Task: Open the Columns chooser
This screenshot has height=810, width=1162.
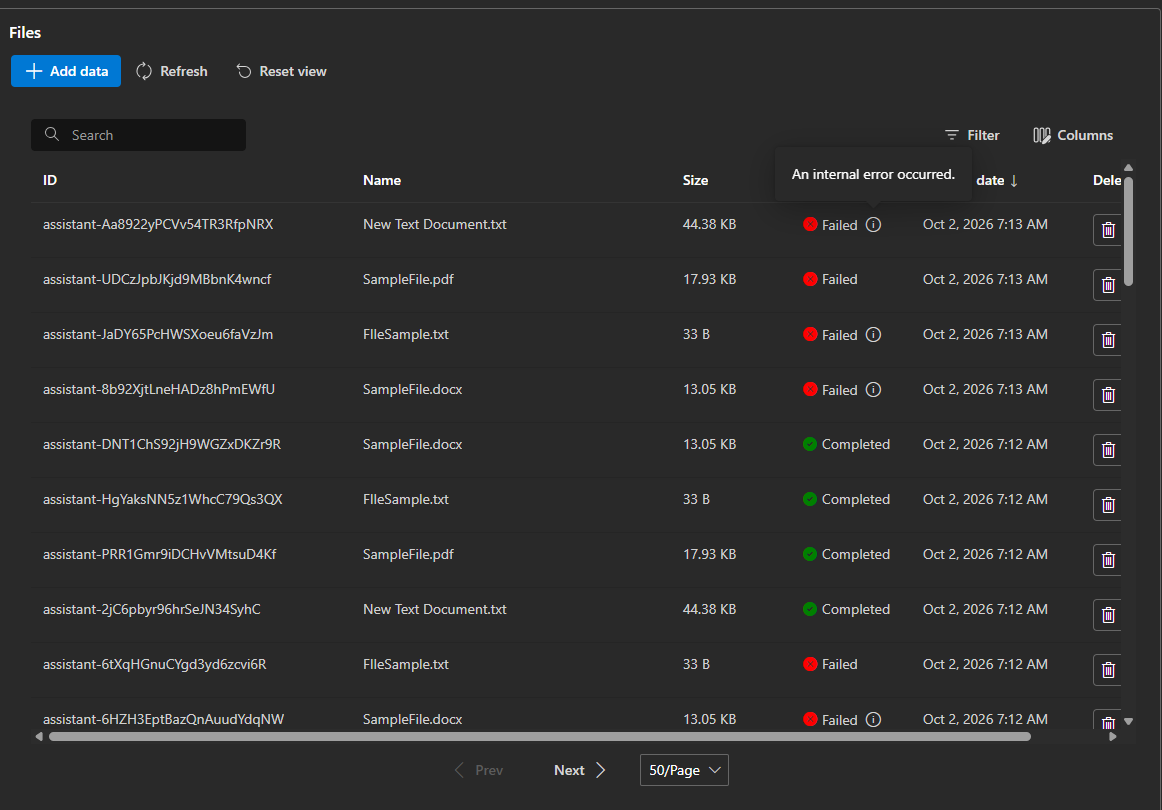Action: point(1073,135)
